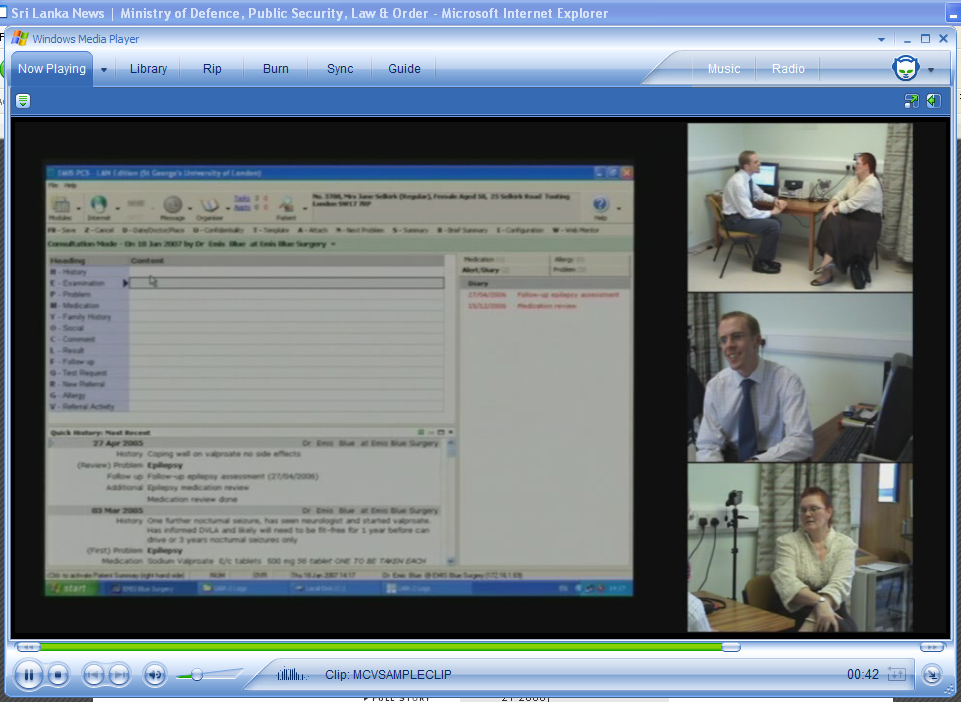Screen dimensions: 961x702
Task: Click the Napster online store icon
Action: [905, 69]
